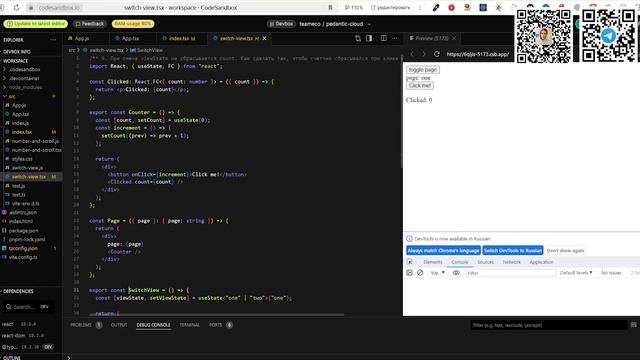Switch to the PORTS panel tab

point(216,325)
